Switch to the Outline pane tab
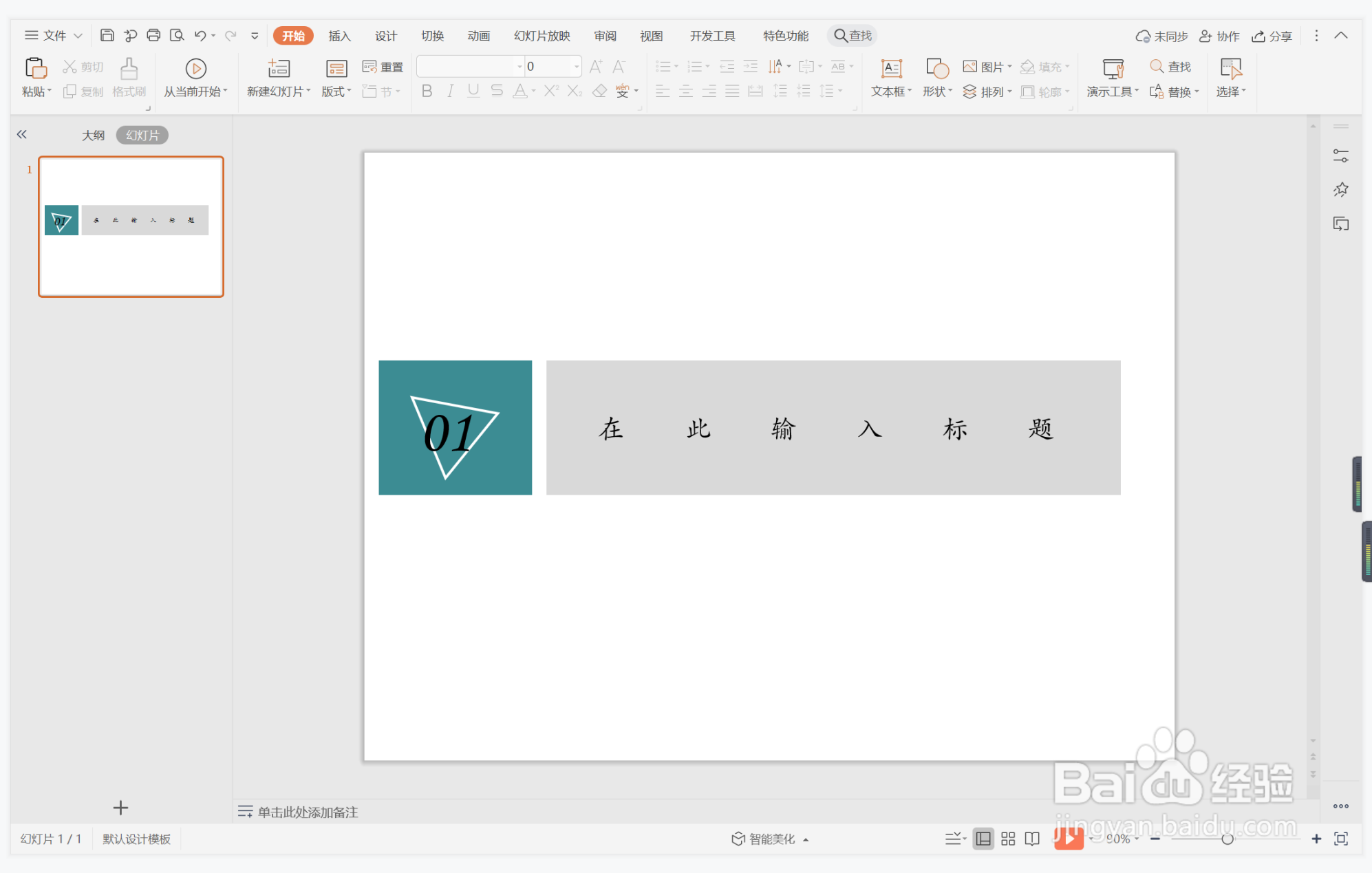1372x873 pixels. tap(93, 135)
